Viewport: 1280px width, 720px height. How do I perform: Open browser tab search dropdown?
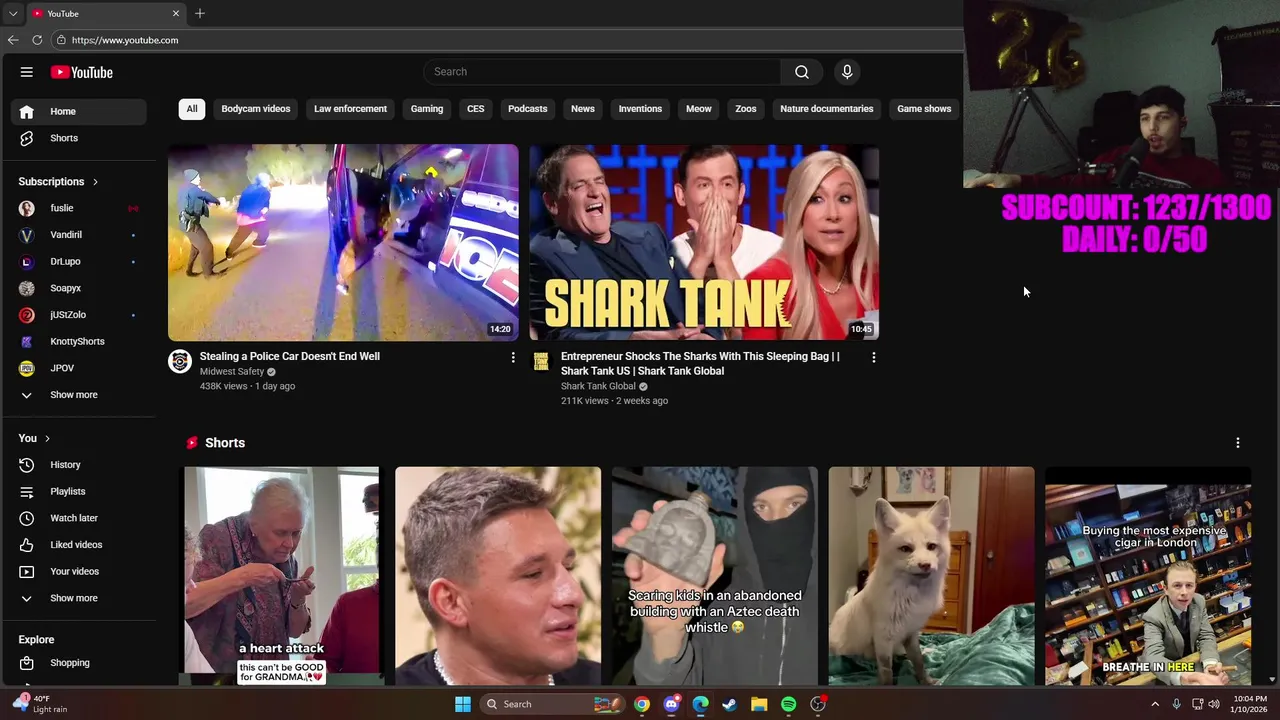pos(13,13)
